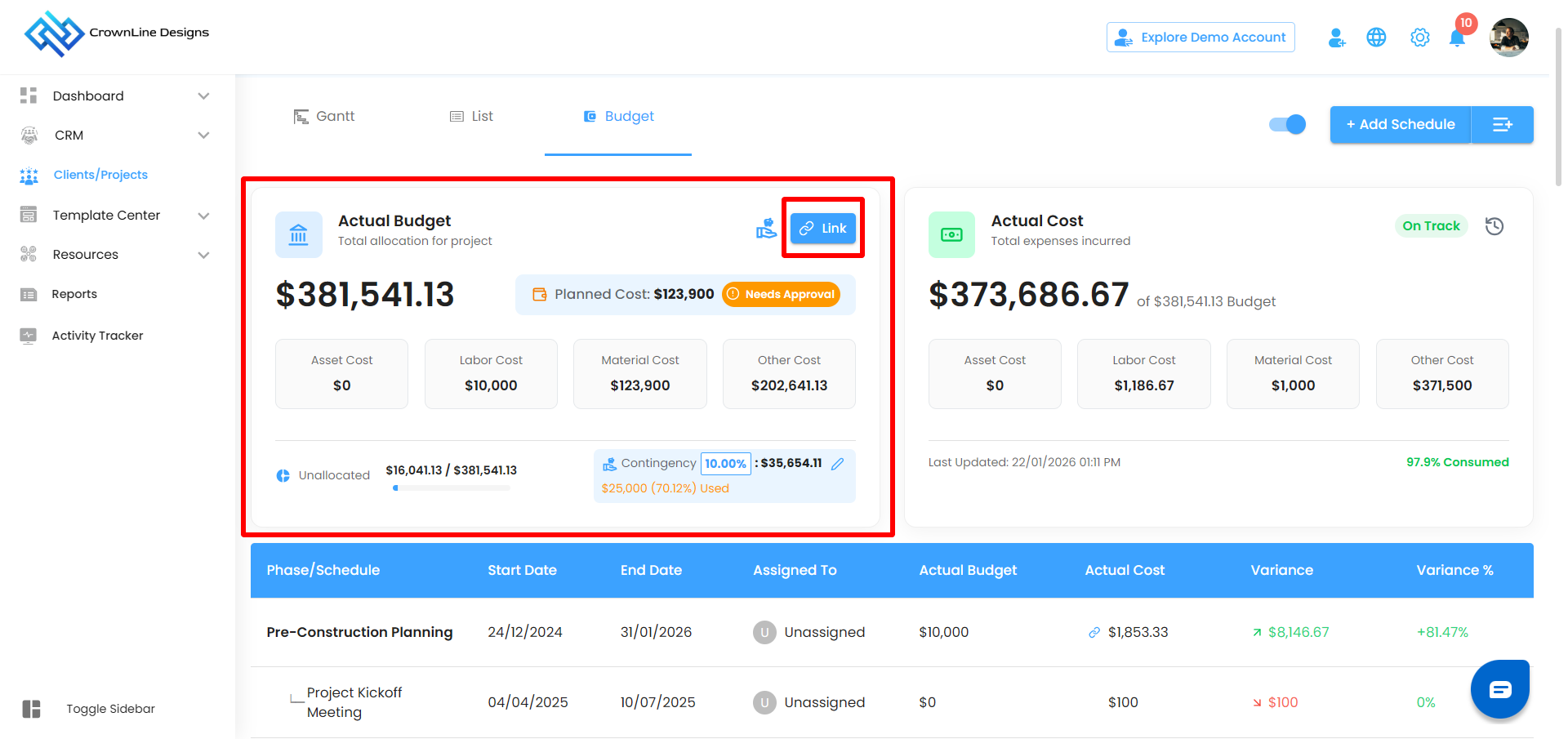
Task: Click the page vertical scrollbar
Action: point(1558,106)
